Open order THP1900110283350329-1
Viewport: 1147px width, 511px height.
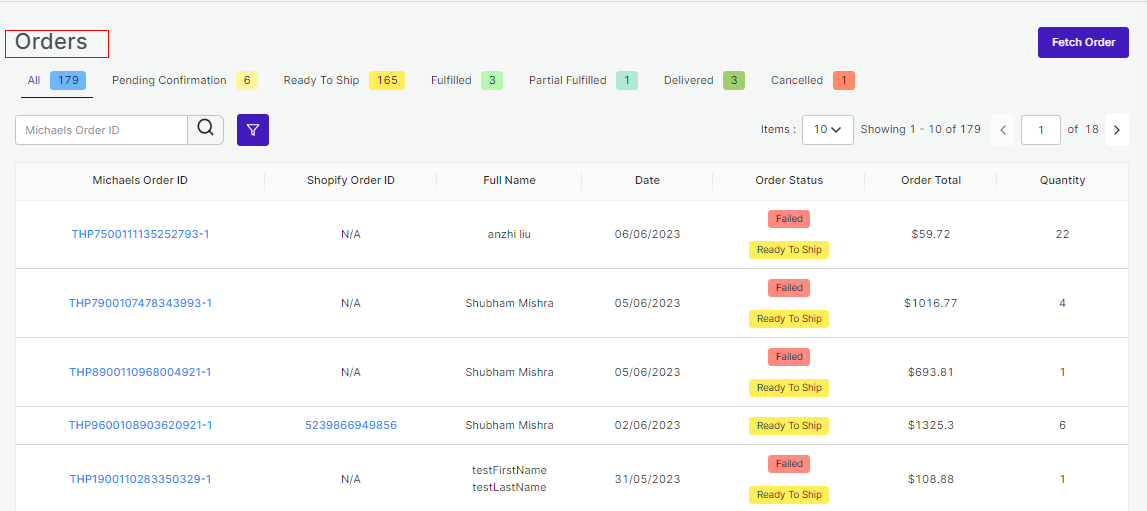click(x=140, y=480)
